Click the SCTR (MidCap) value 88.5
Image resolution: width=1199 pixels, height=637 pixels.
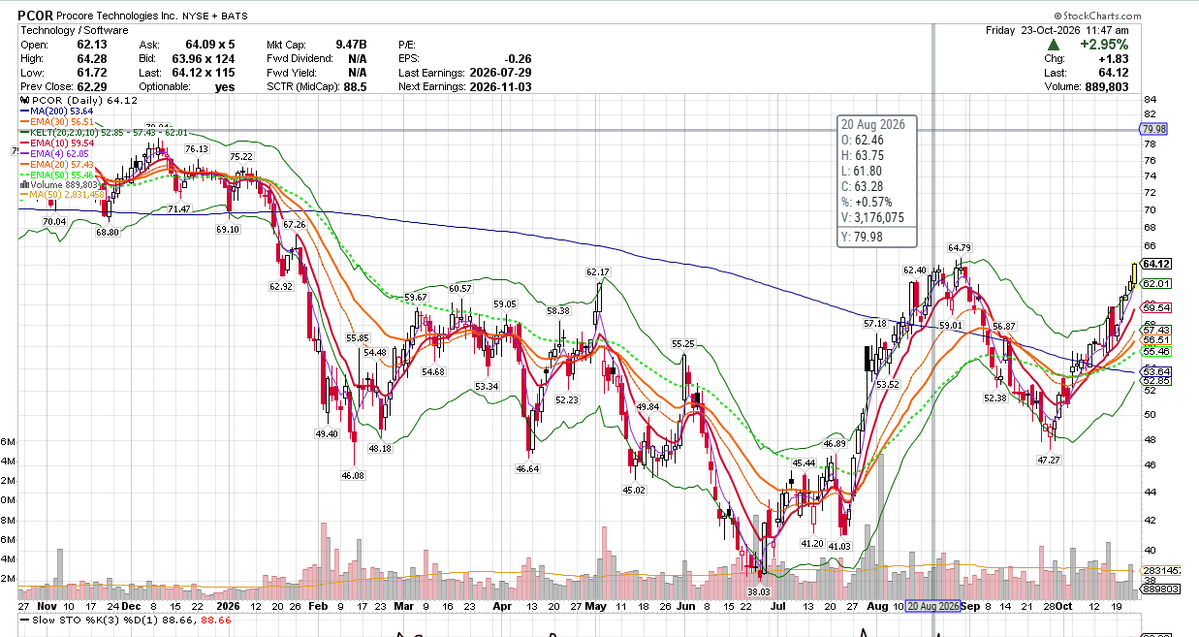[355, 86]
